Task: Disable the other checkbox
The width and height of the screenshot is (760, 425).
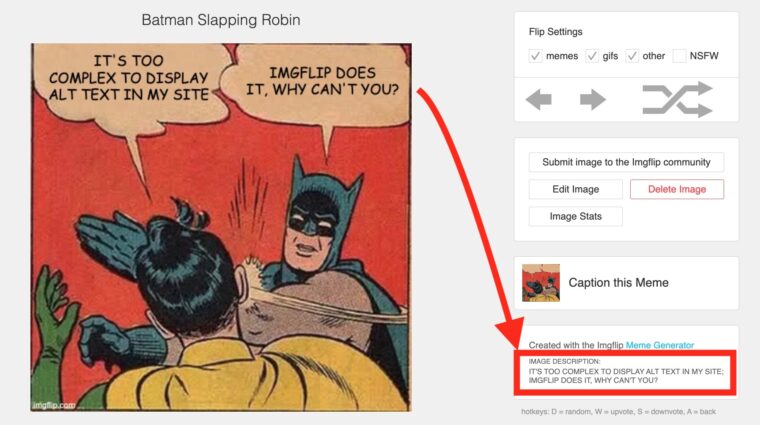Action: tap(632, 56)
